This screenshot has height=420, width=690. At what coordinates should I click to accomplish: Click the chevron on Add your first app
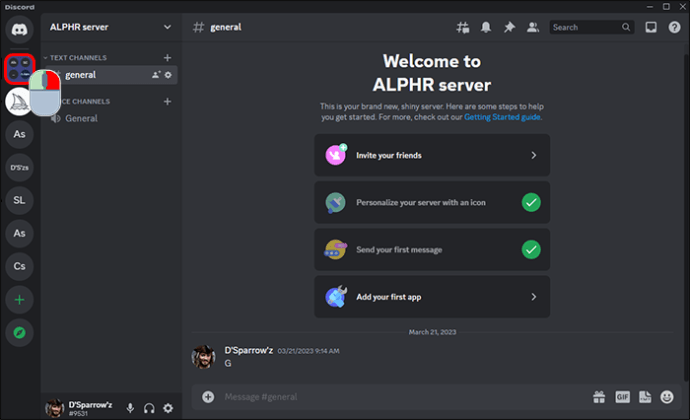[x=533, y=297]
